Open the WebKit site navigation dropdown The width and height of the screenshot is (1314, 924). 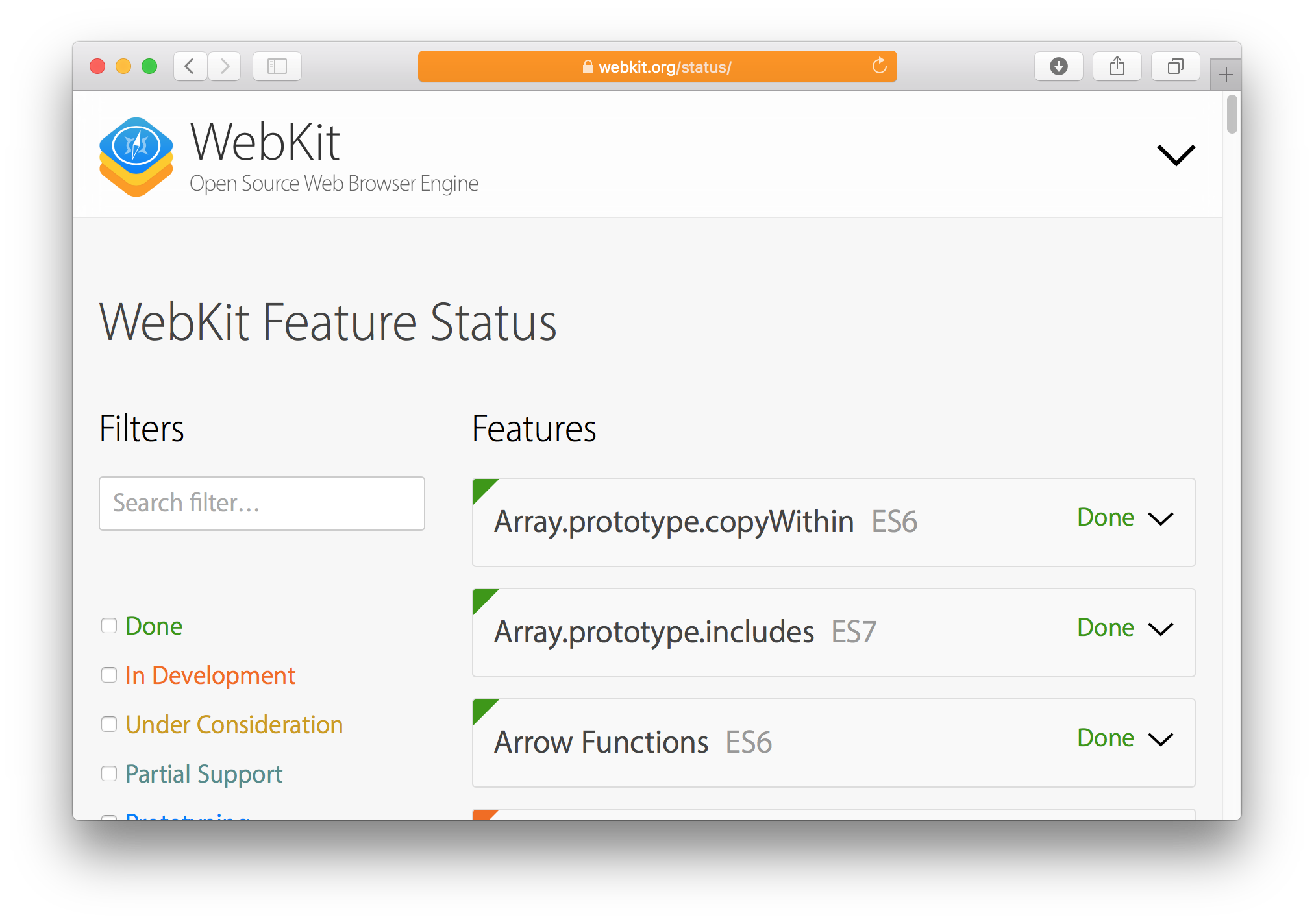(x=1177, y=156)
